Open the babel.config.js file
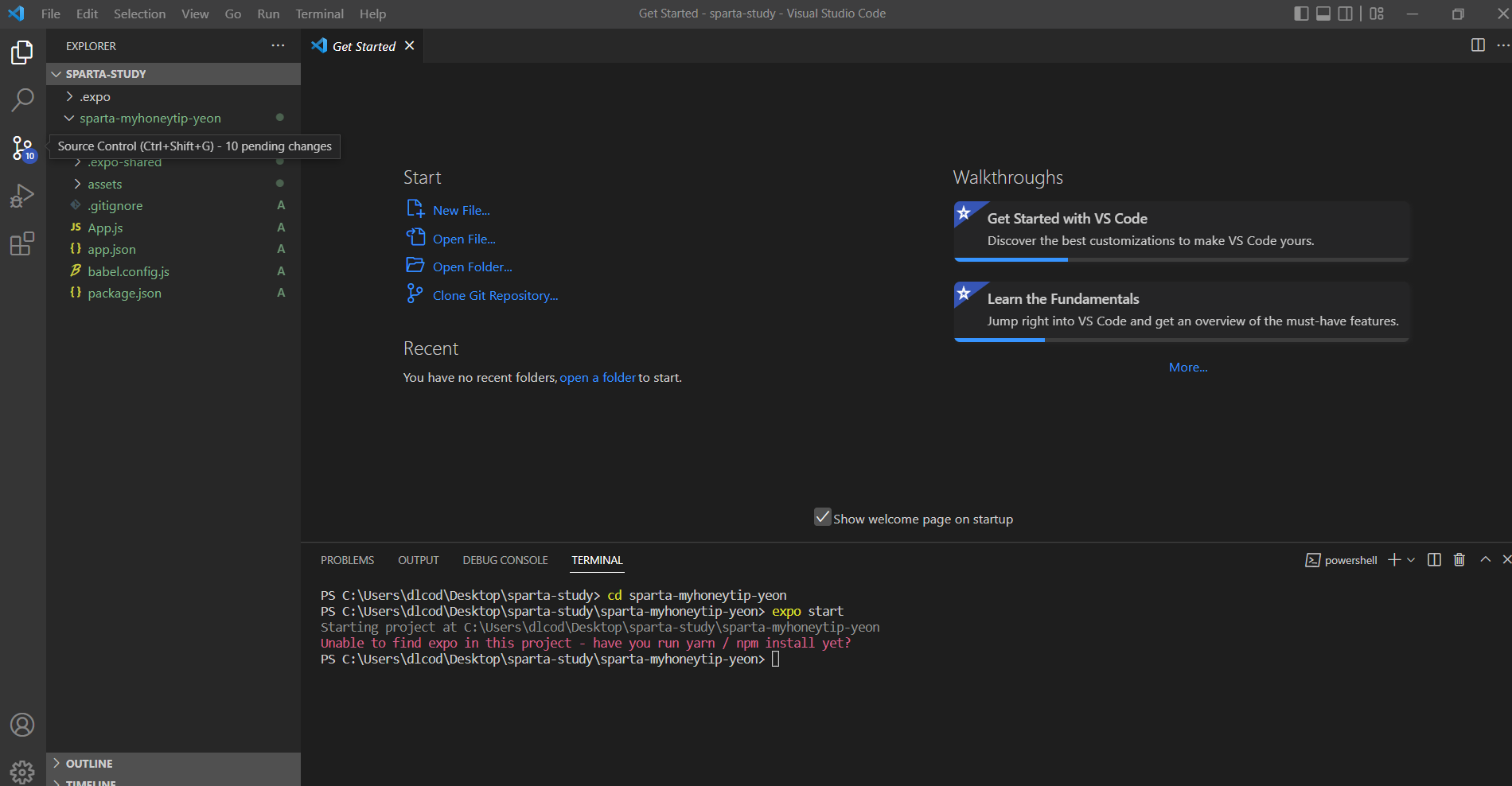 173,271
